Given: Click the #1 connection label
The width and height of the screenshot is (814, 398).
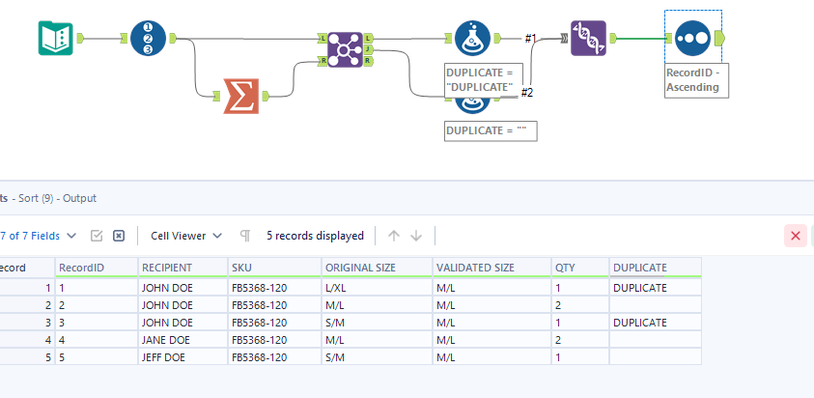Looking at the screenshot, I should (x=530, y=38).
